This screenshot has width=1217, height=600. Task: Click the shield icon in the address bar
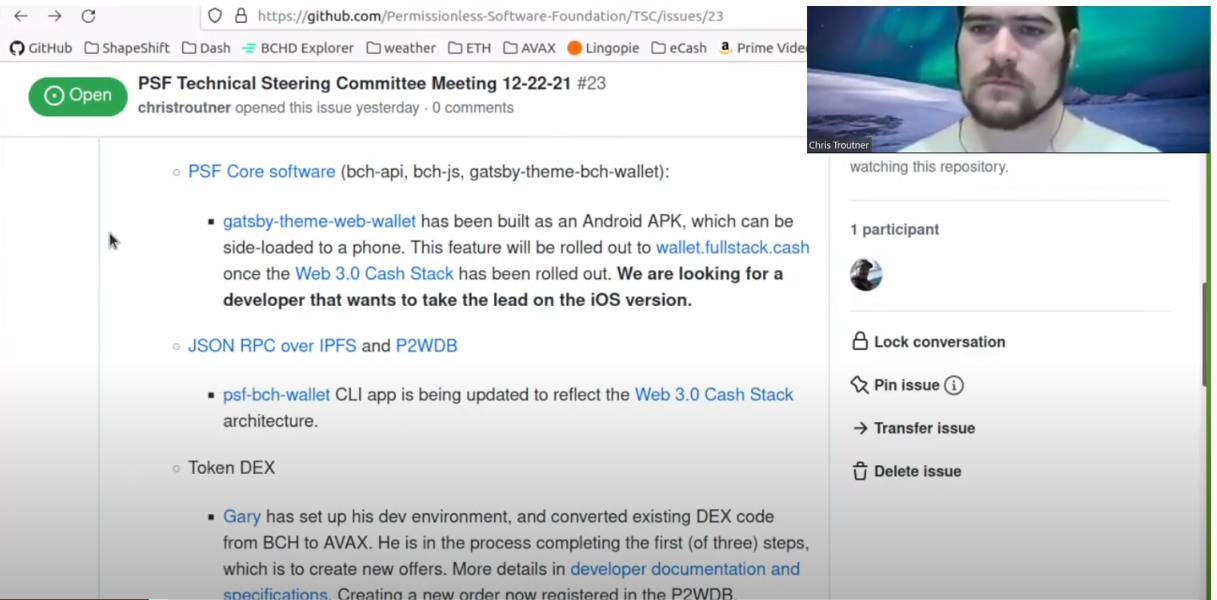(214, 16)
